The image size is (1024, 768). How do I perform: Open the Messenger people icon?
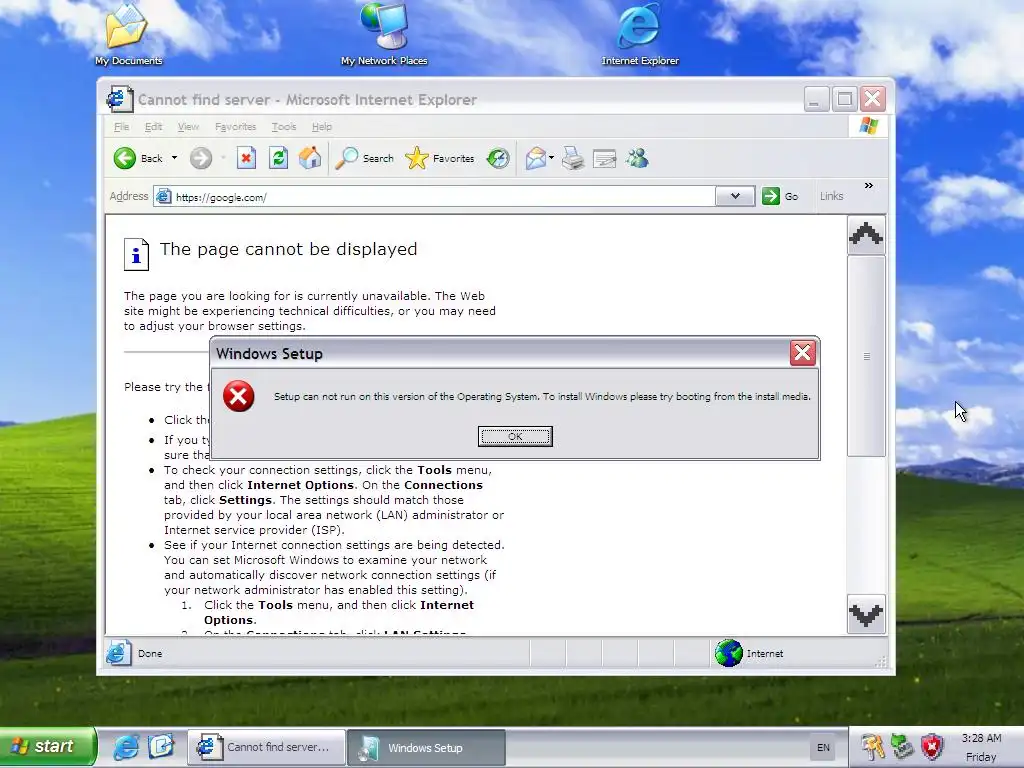637,158
